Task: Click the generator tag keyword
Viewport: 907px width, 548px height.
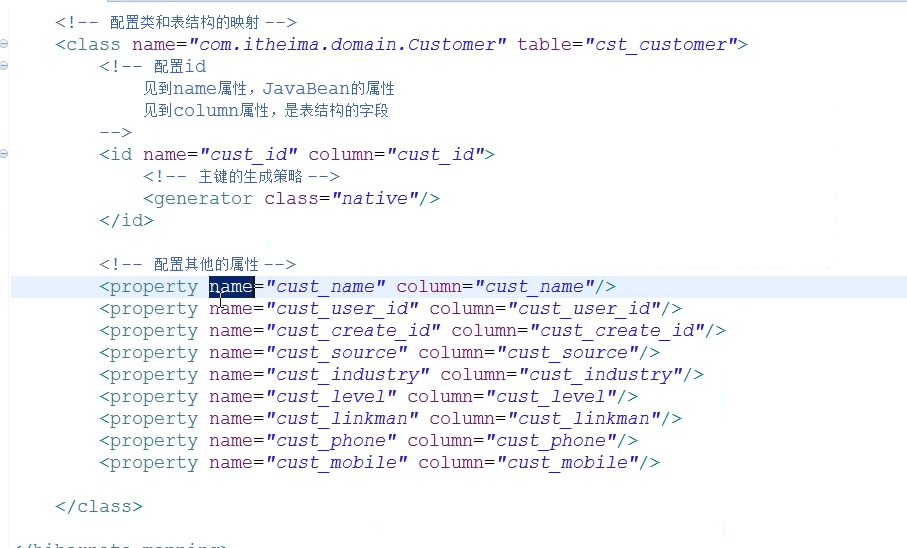Action: coord(203,198)
